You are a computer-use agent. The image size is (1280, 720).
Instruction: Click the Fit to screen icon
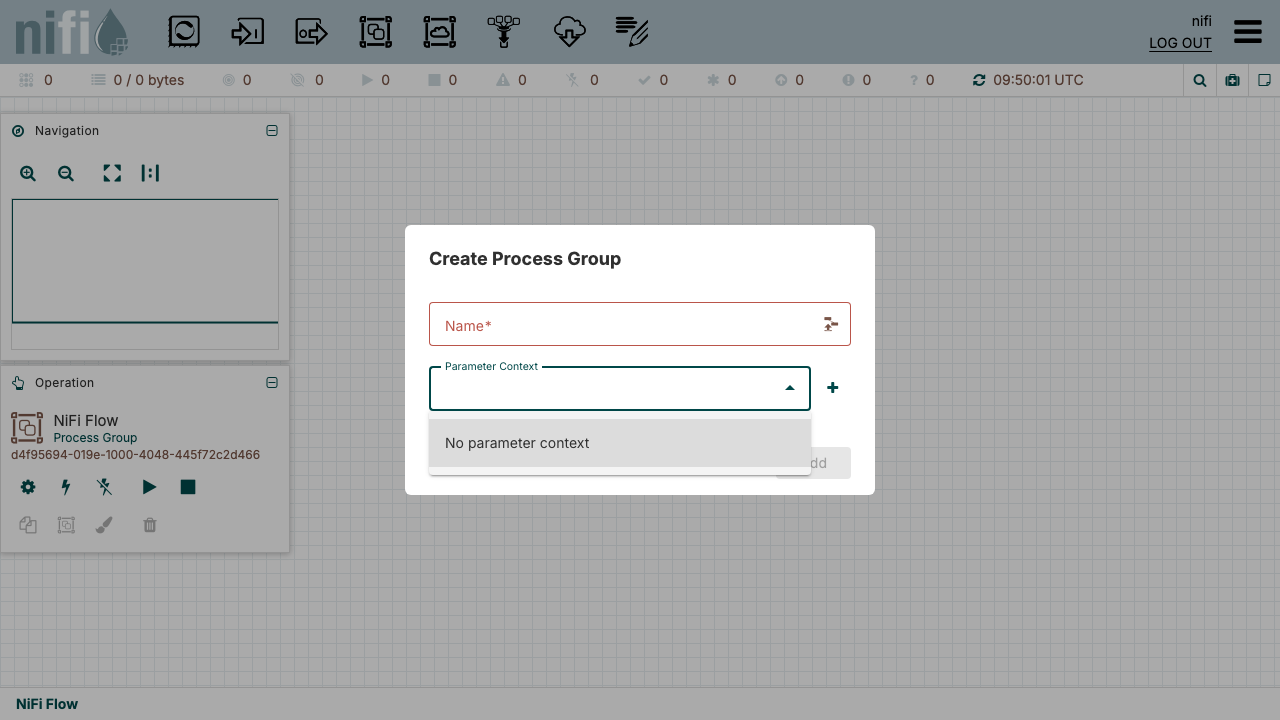[x=112, y=173]
